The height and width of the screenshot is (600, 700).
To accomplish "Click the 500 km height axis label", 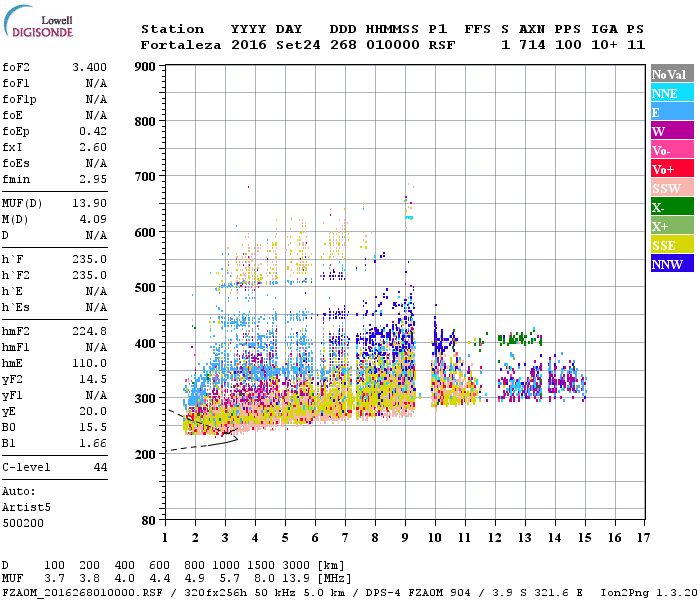I will [145, 288].
